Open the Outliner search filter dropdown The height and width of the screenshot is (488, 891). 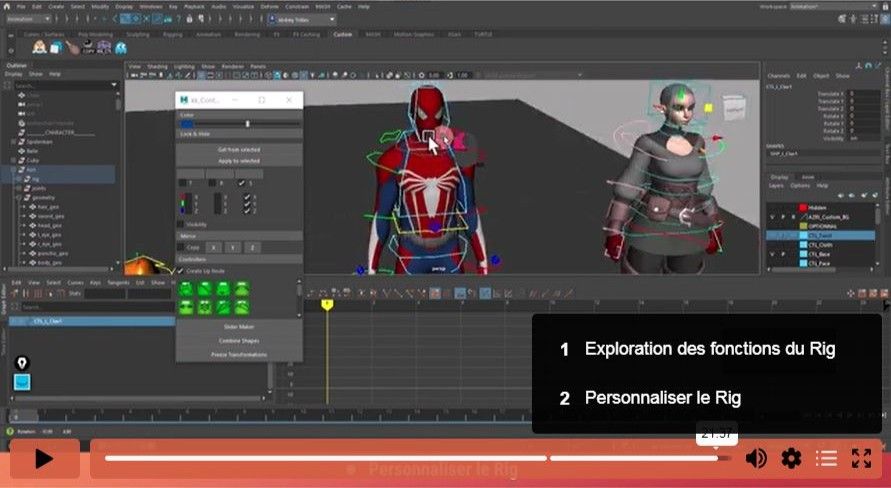click(114, 85)
